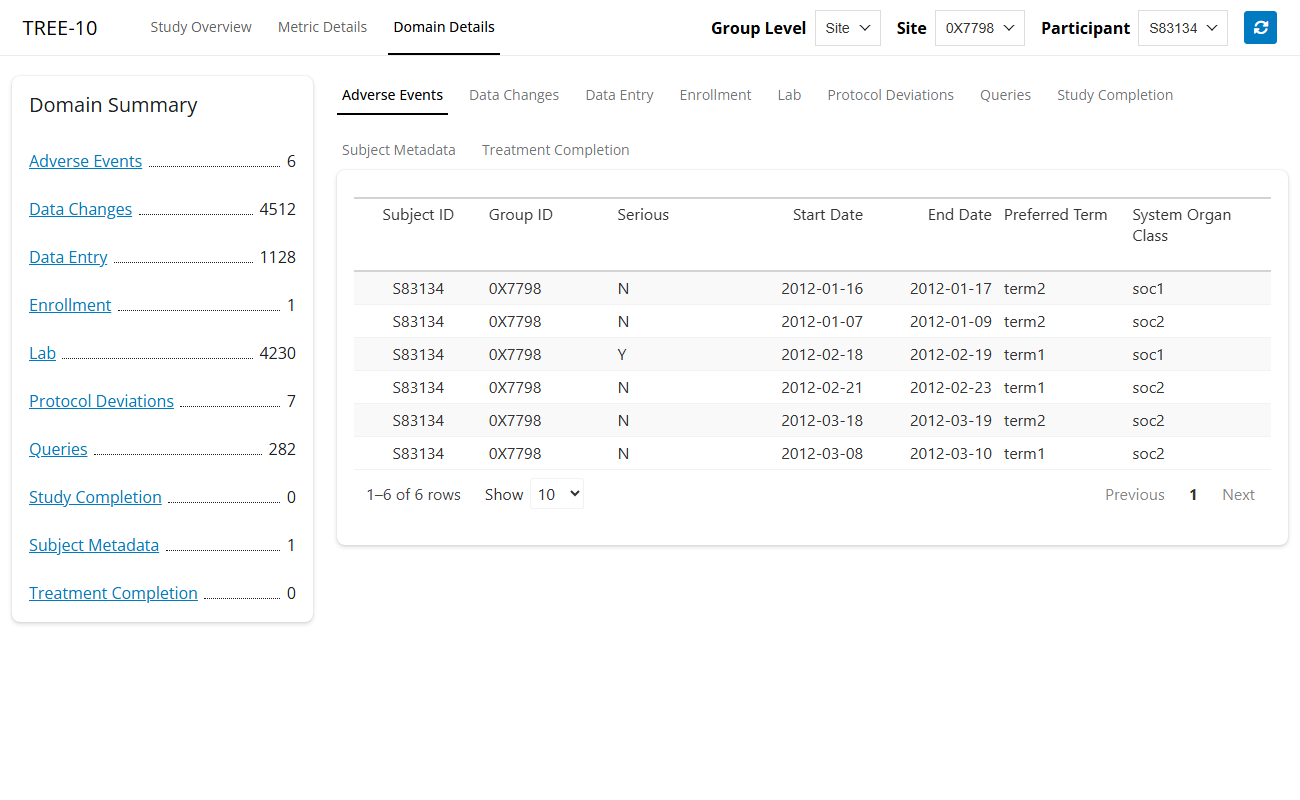Open the Protocol Deviations domain tab

[890, 95]
